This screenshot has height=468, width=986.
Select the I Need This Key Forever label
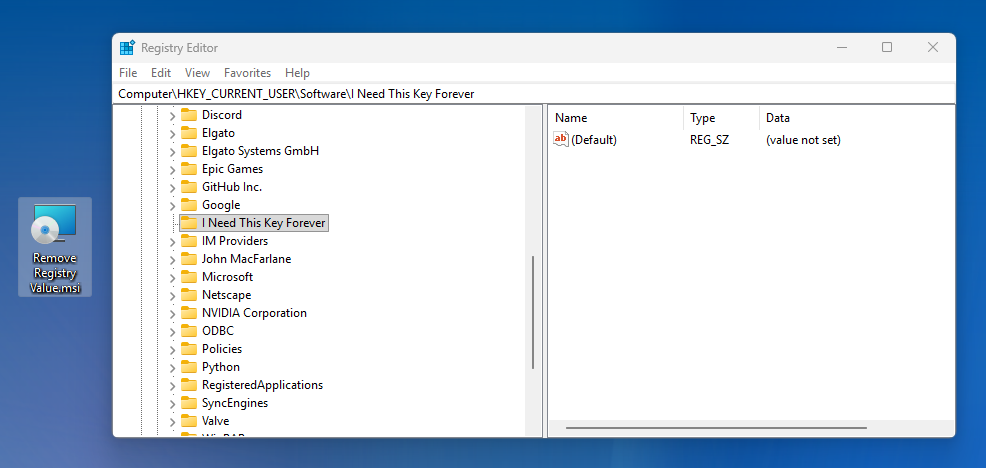coord(263,223)
